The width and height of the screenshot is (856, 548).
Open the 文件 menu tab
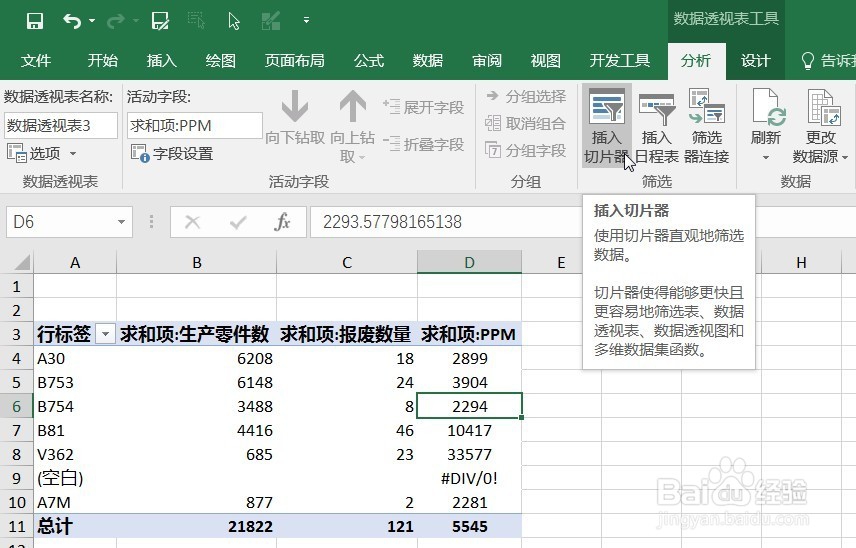tap(36, 60)
